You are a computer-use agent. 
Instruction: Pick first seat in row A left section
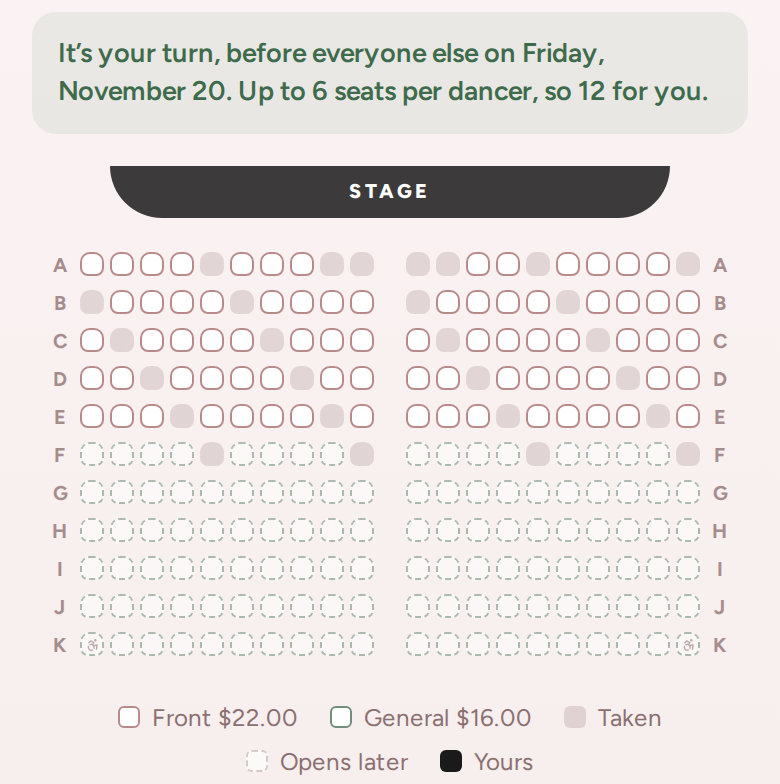(x=92, y=264)
